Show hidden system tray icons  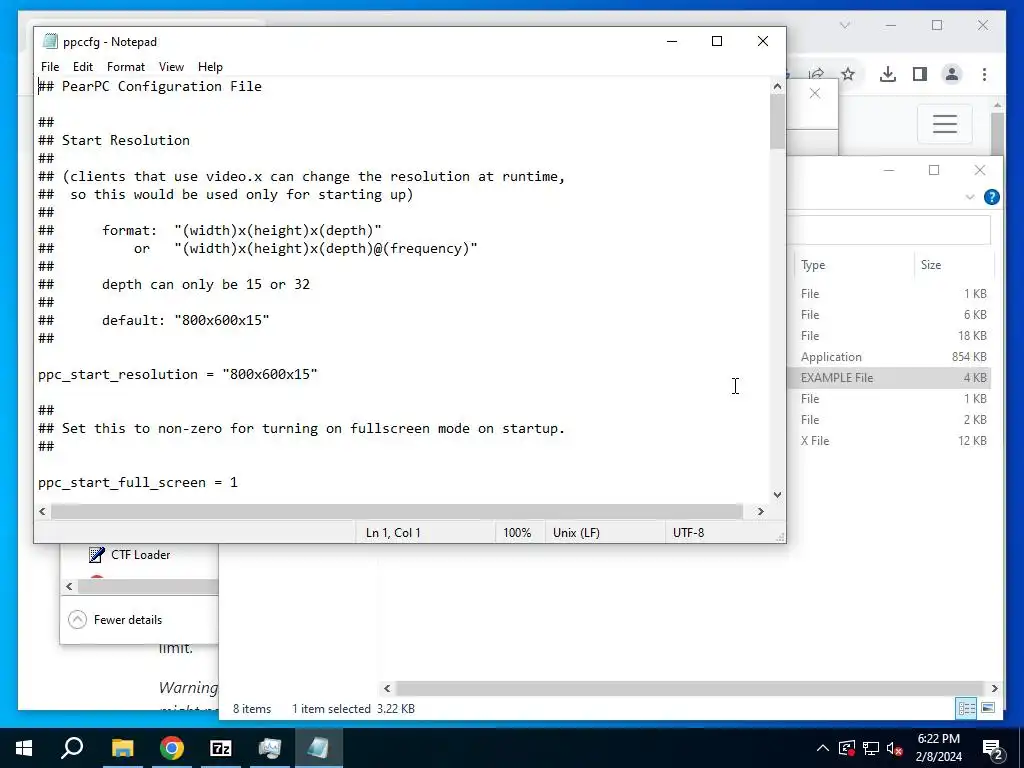click(x=823, y=748)
